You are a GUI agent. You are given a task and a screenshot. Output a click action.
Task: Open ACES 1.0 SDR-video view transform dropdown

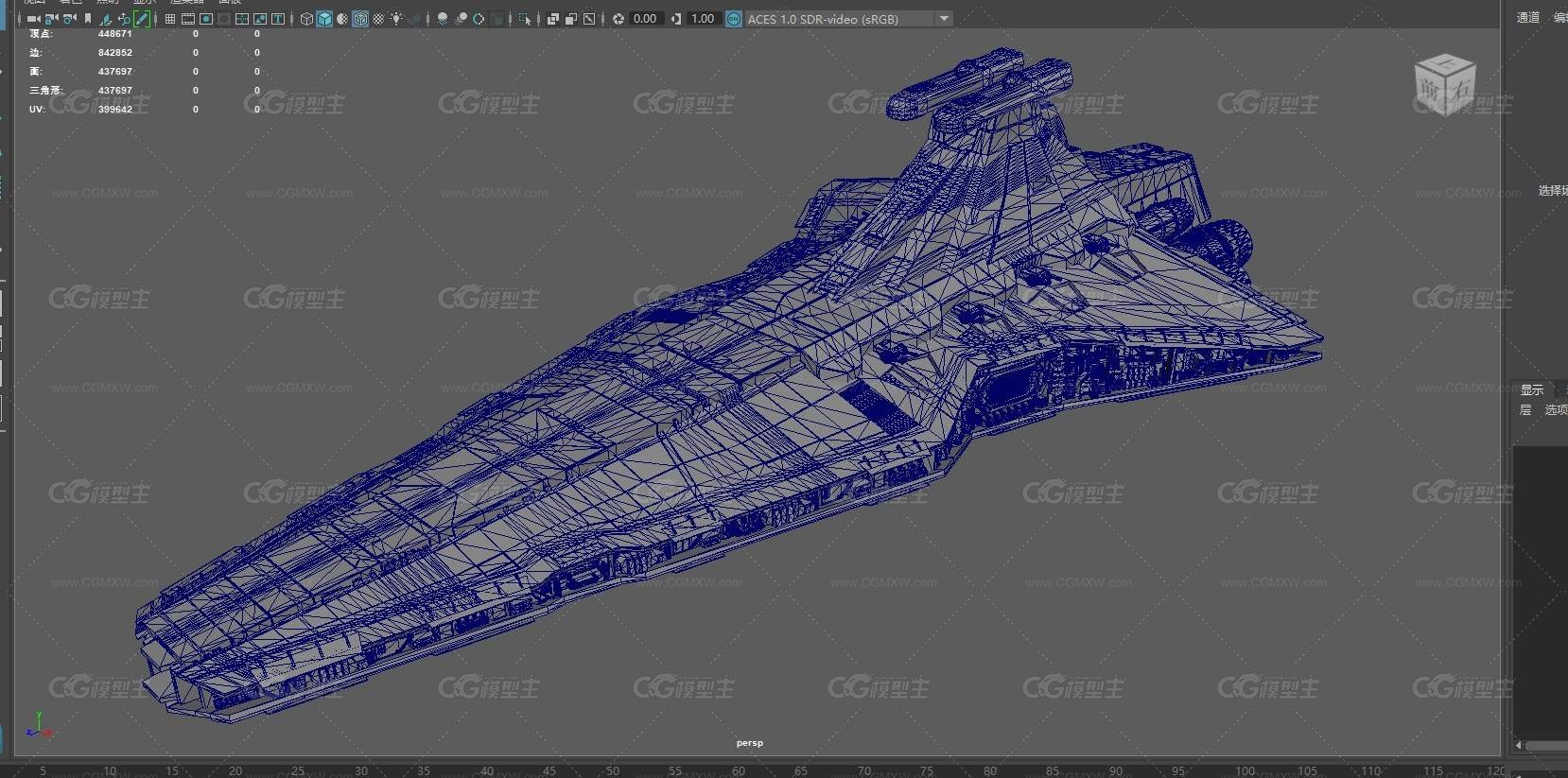pyautogui.click(x=849, y=19)
